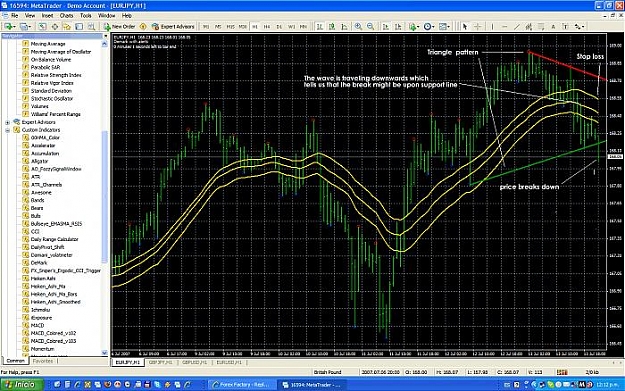Expand the Expert Advisors tree node
This screenshot has height=391, width=625.
[8, 122]
